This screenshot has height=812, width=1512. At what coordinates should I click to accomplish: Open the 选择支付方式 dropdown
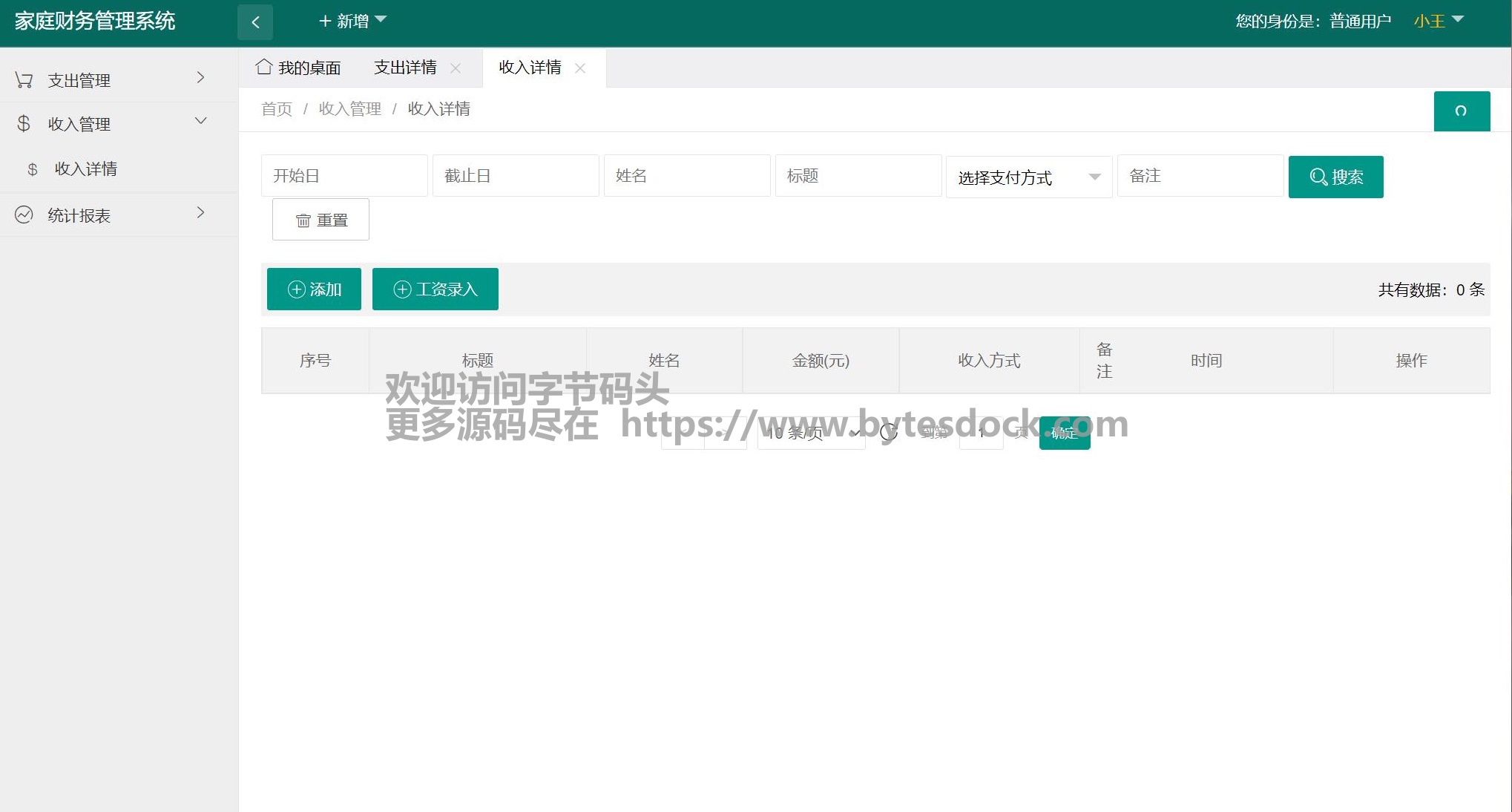[x=1028, y=177]
